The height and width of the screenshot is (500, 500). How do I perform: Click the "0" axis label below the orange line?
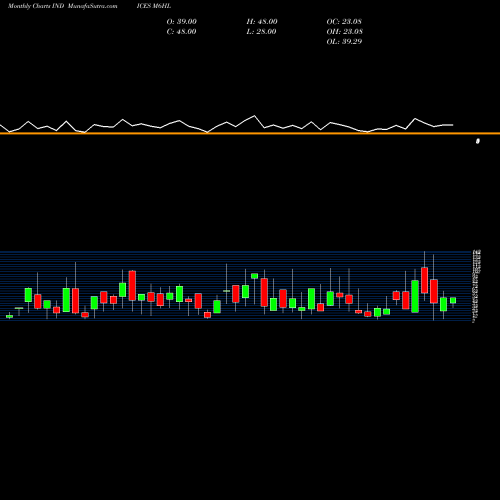tap(478, 141)
